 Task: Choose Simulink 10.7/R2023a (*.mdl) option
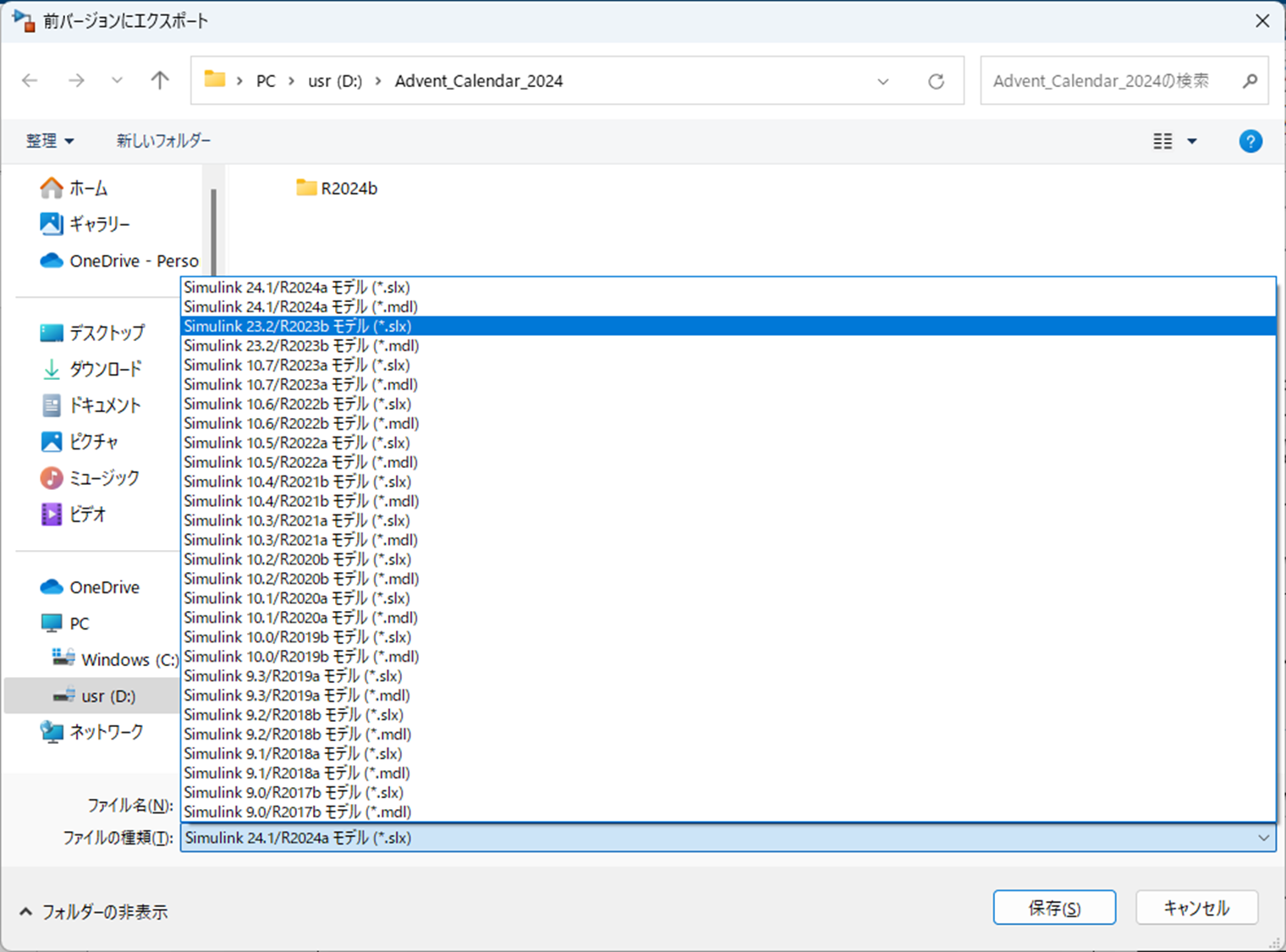click(x=728, y=384)
